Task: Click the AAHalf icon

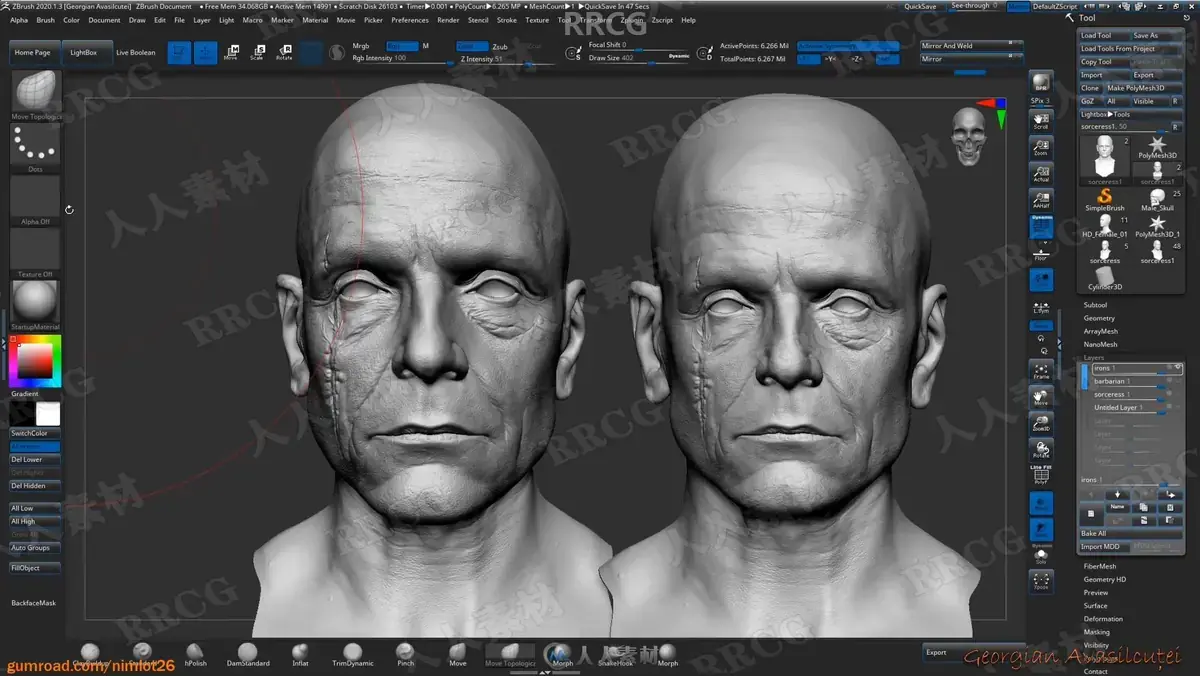Action: click(x=1041, y=200)
